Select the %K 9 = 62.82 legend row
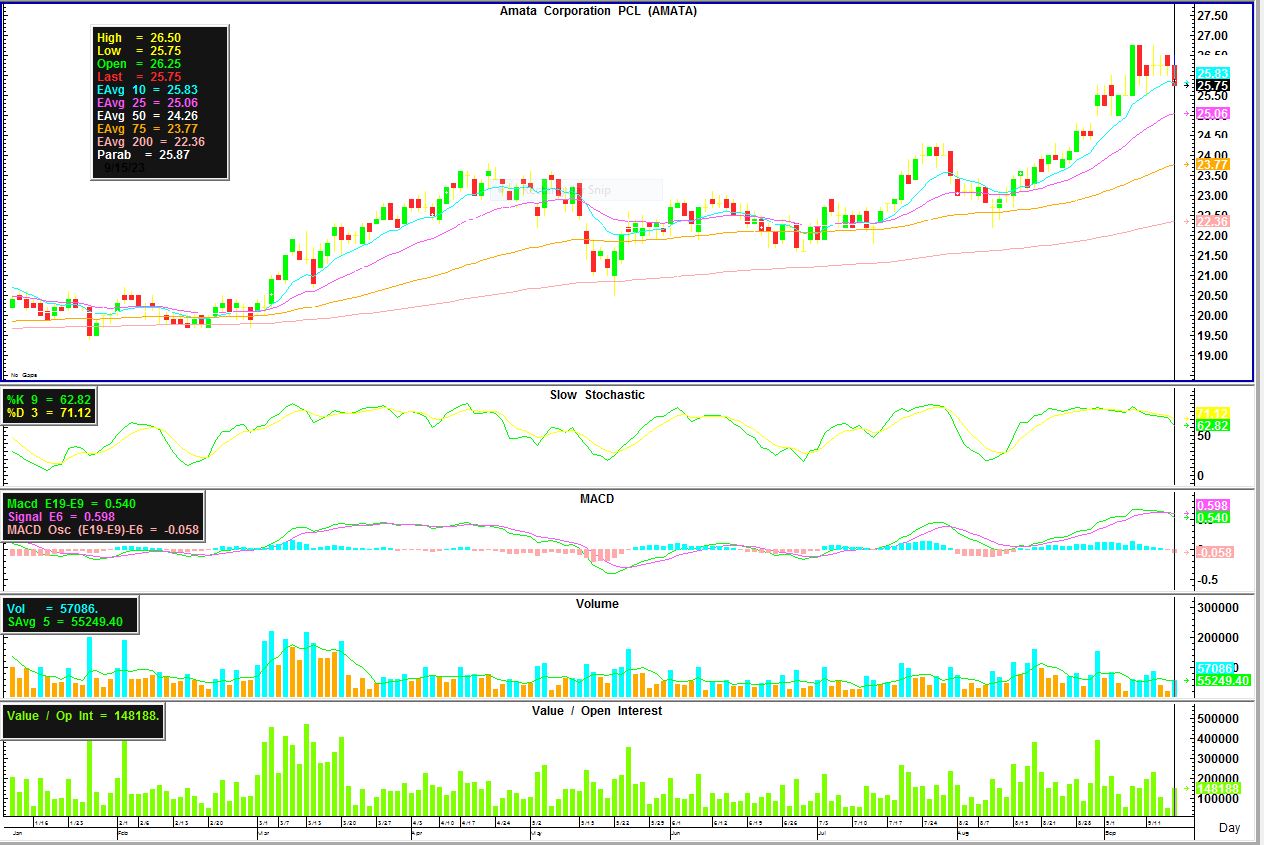This screenshot has height=845, width=1264. pyautogui.click(x=49, y=401)
